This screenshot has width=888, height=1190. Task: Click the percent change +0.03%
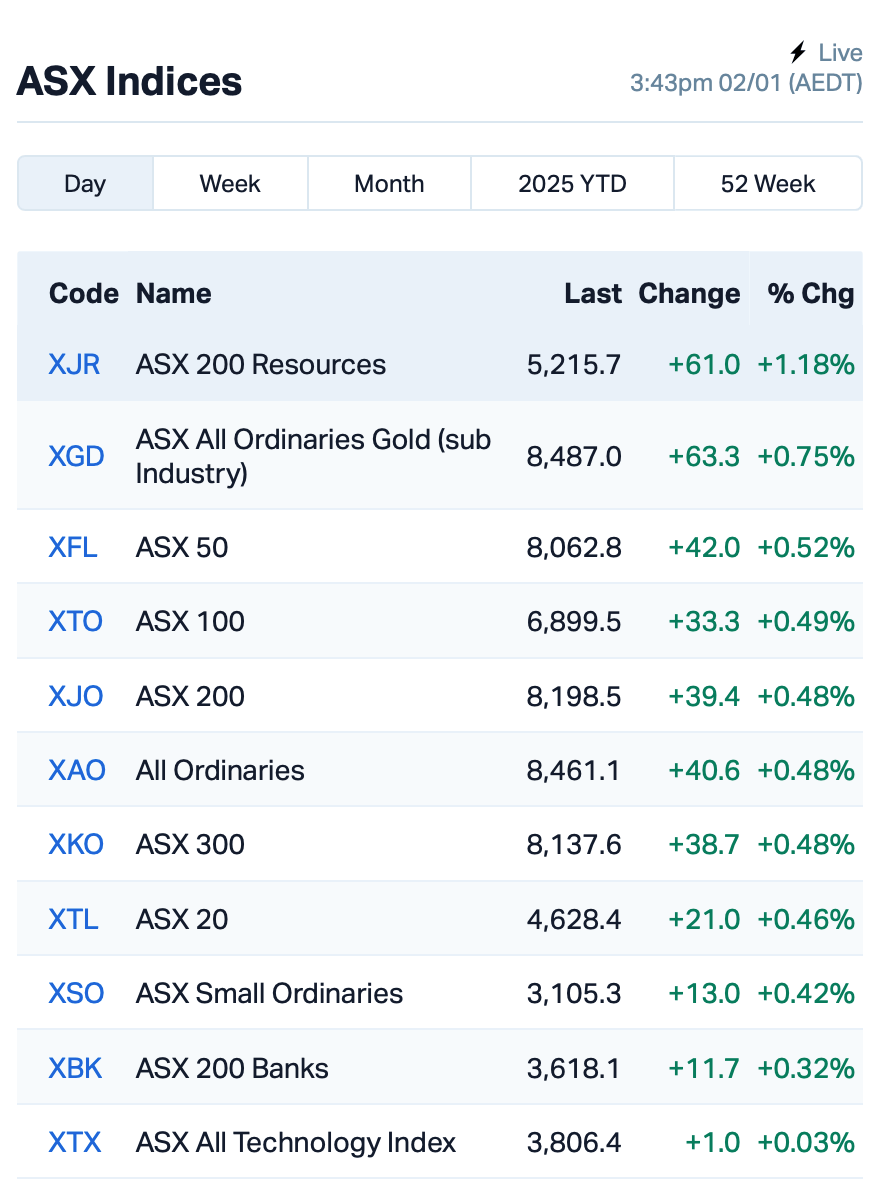pos(806,1142)
